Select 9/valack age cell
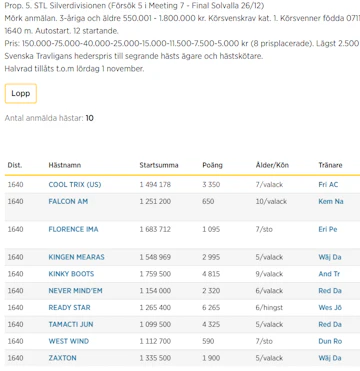360x371 pixels. (269, 274)
